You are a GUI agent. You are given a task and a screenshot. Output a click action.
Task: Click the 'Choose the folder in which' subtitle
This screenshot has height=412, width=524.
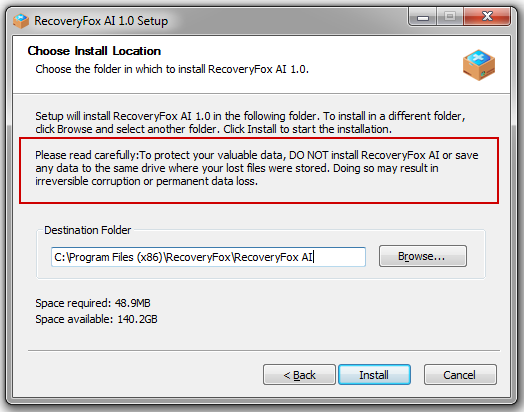click(x=172, y=69)
